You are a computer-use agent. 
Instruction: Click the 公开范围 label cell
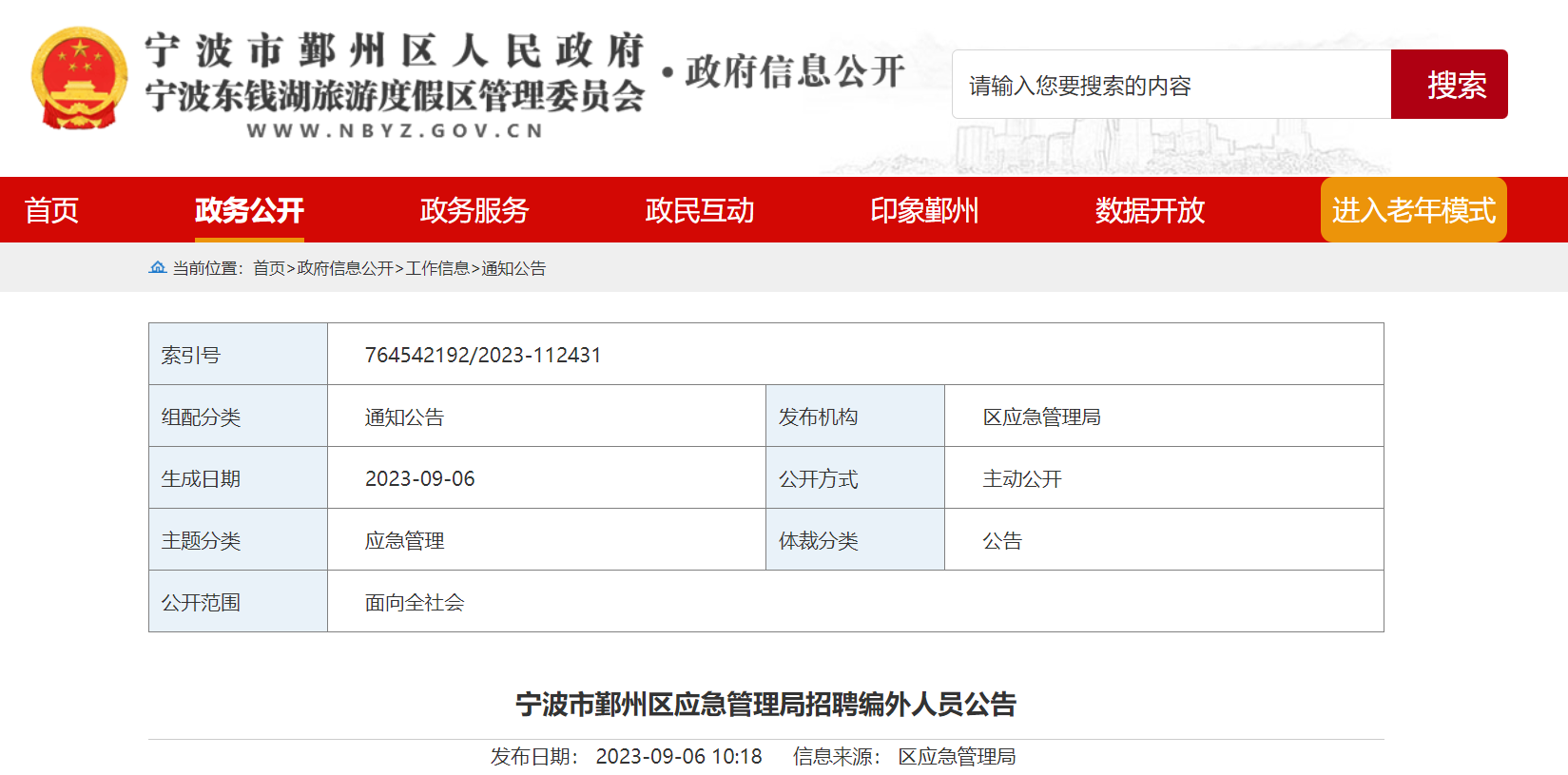click(239, 602)
